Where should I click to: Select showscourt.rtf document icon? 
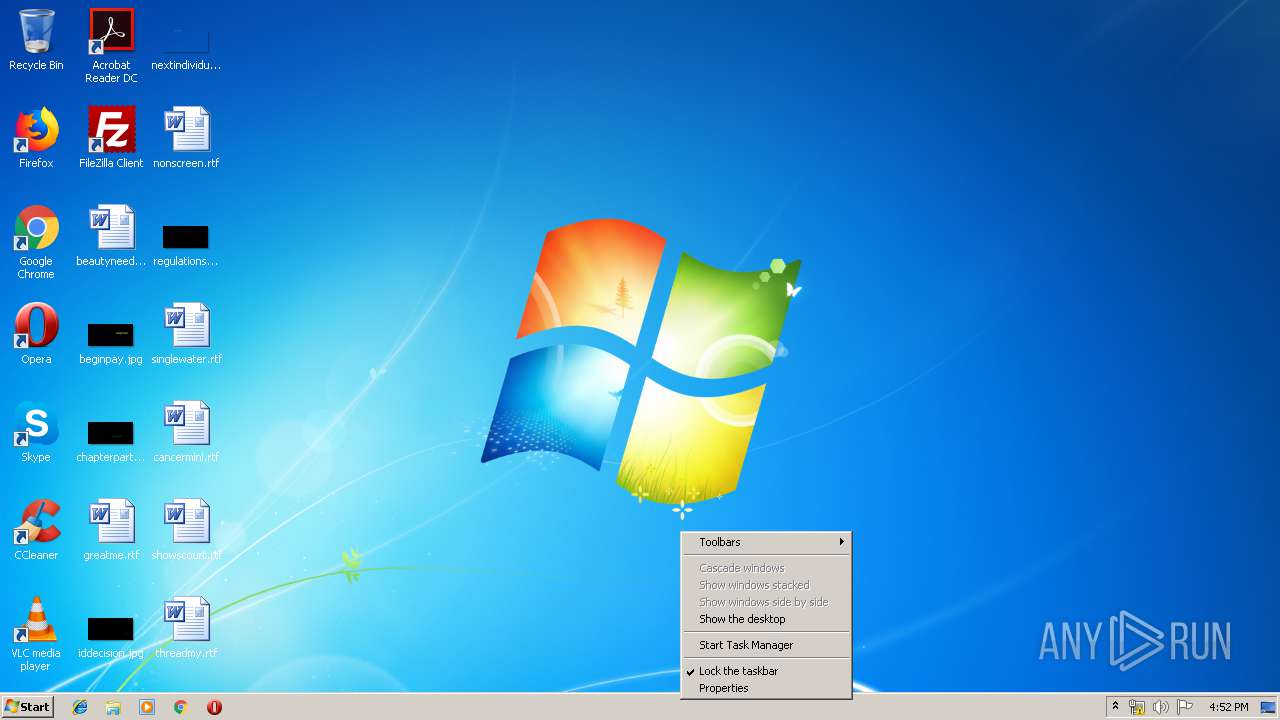(186, 530)
